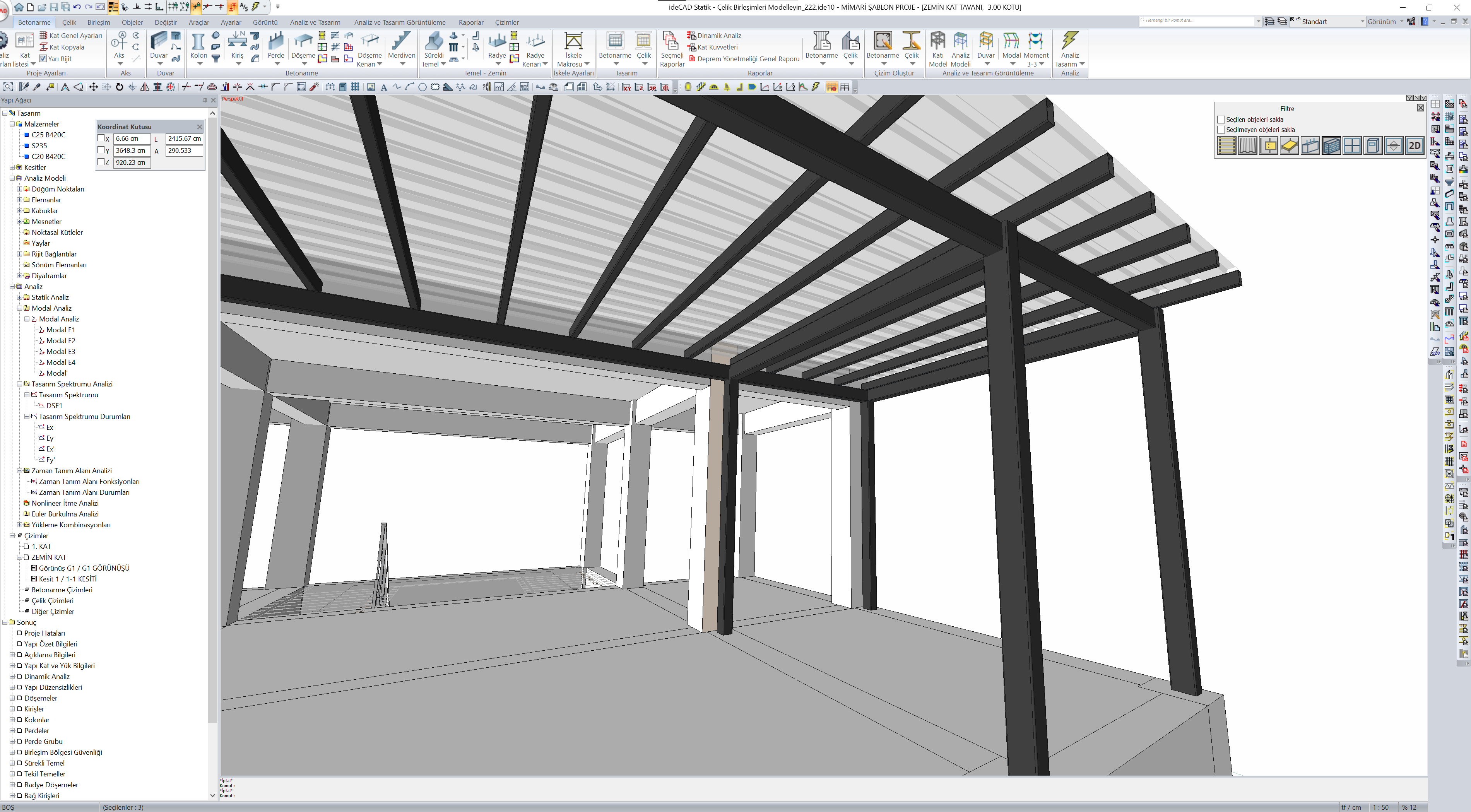This screenshot has height=812, width=1471.
Task: Select the Kolon tool in ribbon
Action: pos(198,42)
